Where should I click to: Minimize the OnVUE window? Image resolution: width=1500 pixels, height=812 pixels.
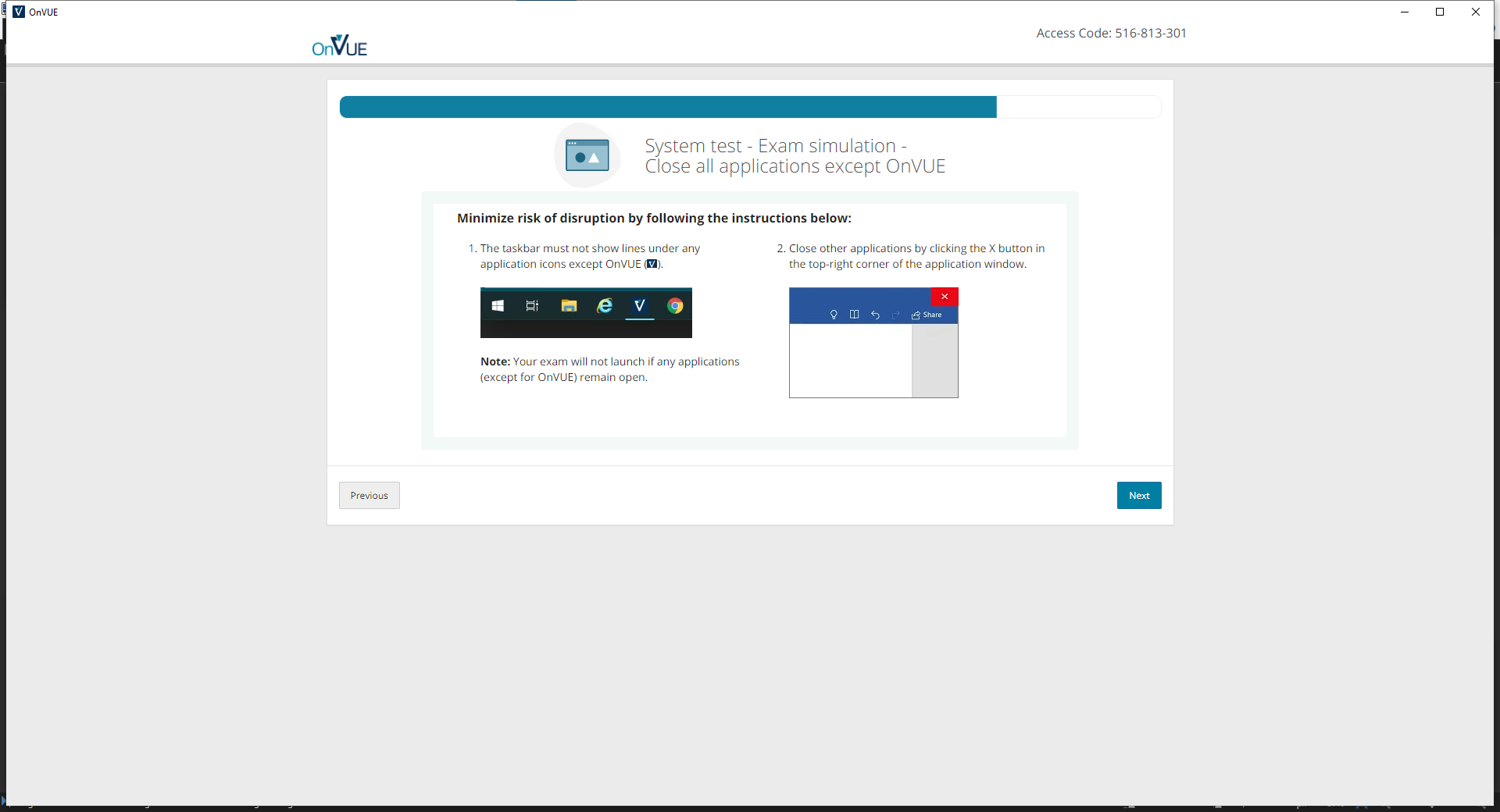point(1404,12)
